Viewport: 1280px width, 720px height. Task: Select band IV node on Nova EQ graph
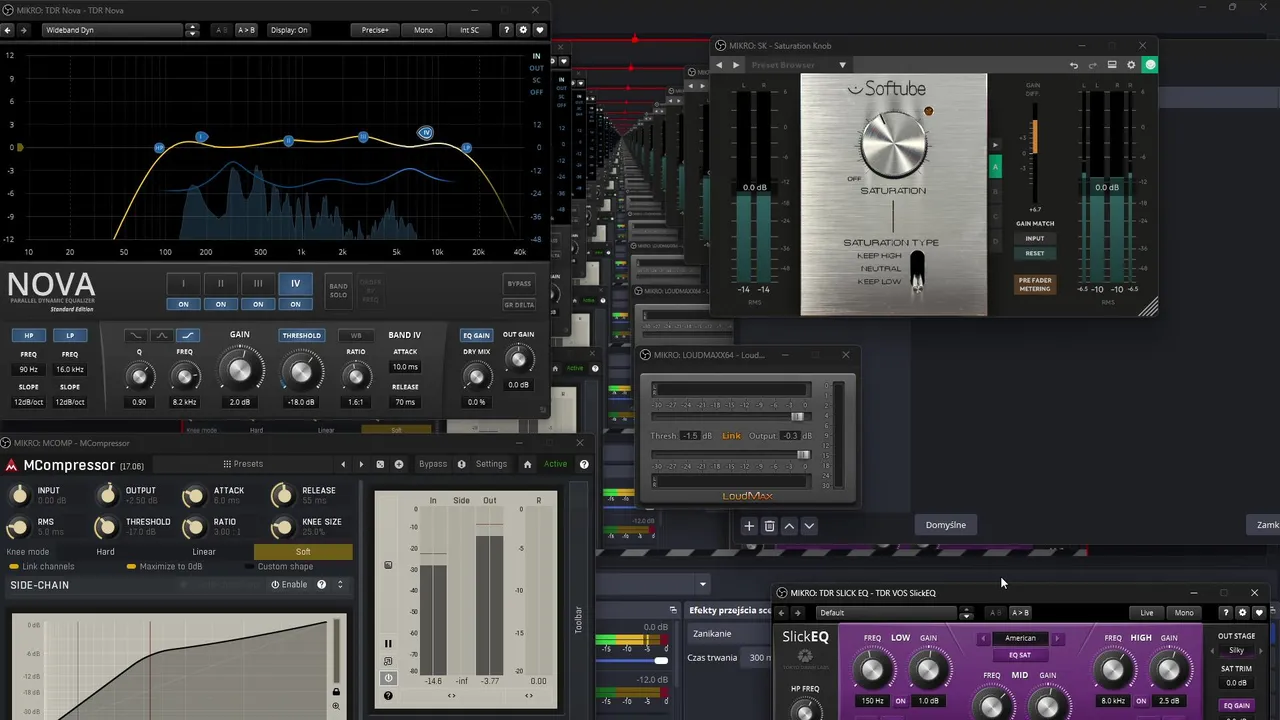click(x=425, y=132)
